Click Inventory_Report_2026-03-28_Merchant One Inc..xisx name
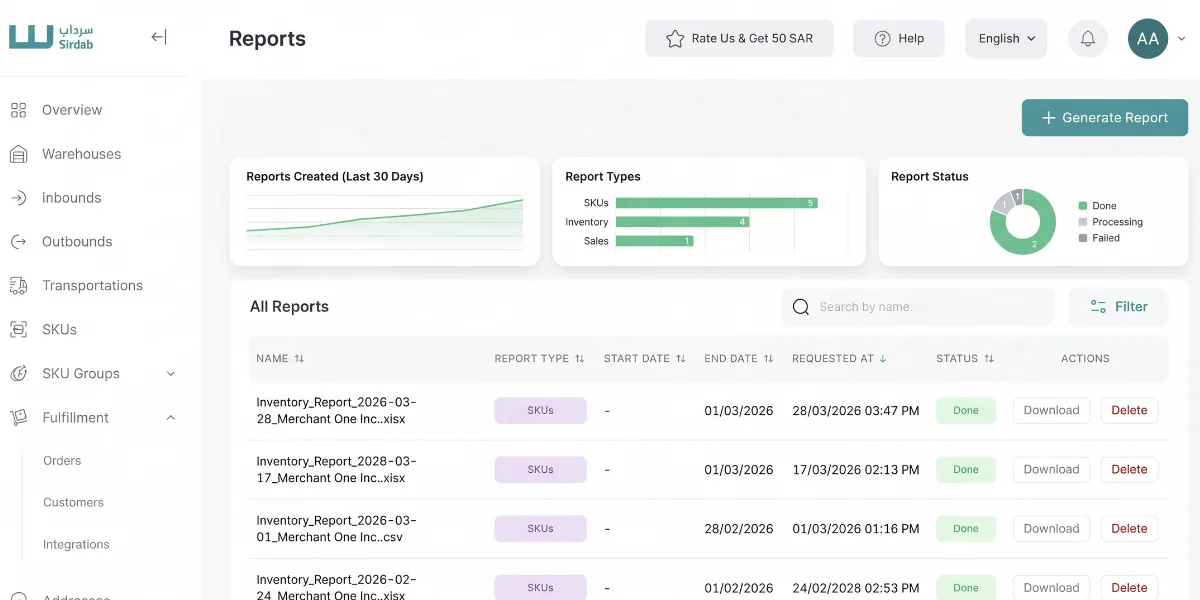Image resolution: width=1200 pixels, height=600 pixels. click(336, 411)
